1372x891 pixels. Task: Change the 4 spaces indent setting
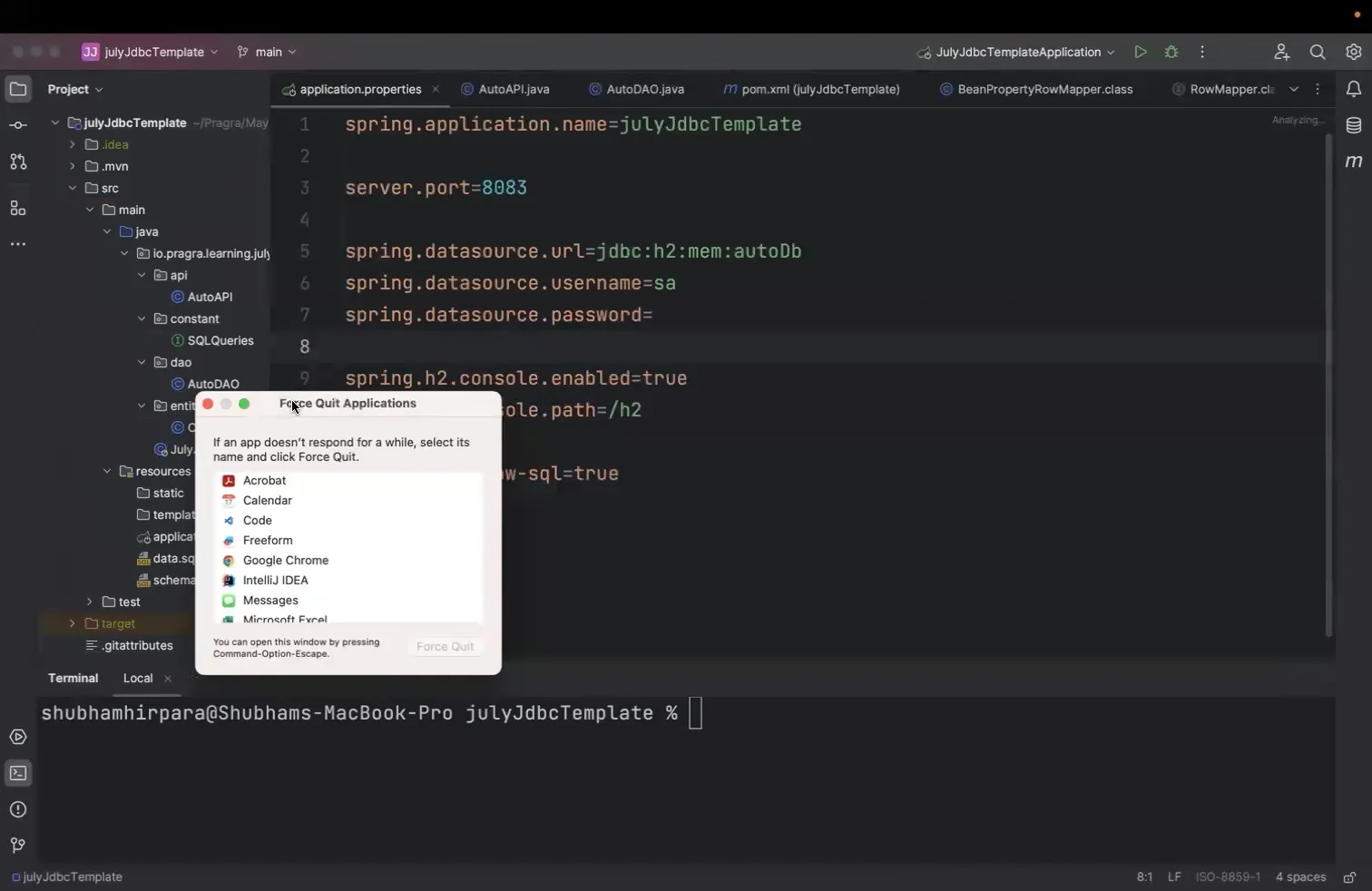pyautogui.click(x=1300, y=877)
